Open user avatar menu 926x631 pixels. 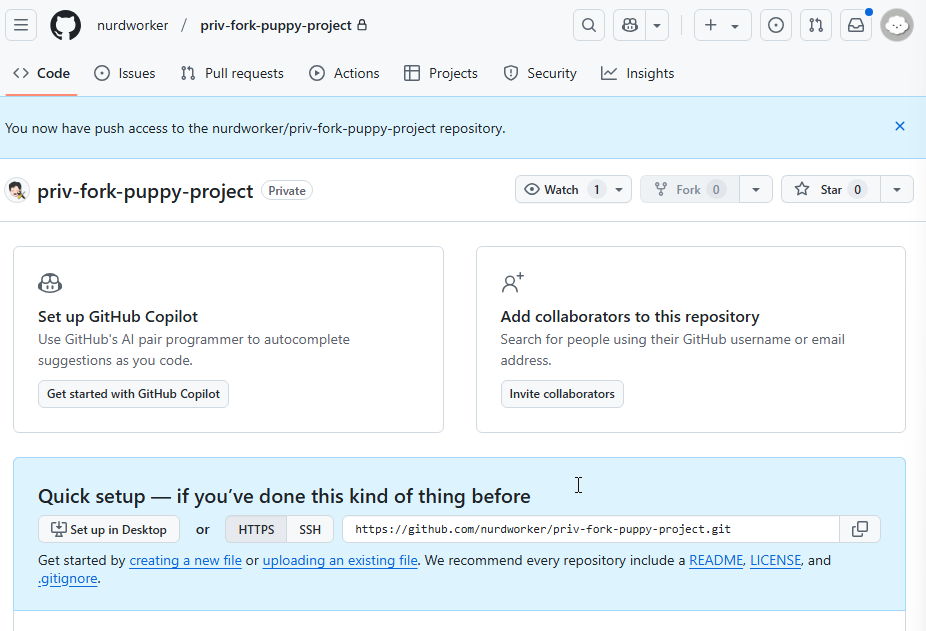[897, 25]
